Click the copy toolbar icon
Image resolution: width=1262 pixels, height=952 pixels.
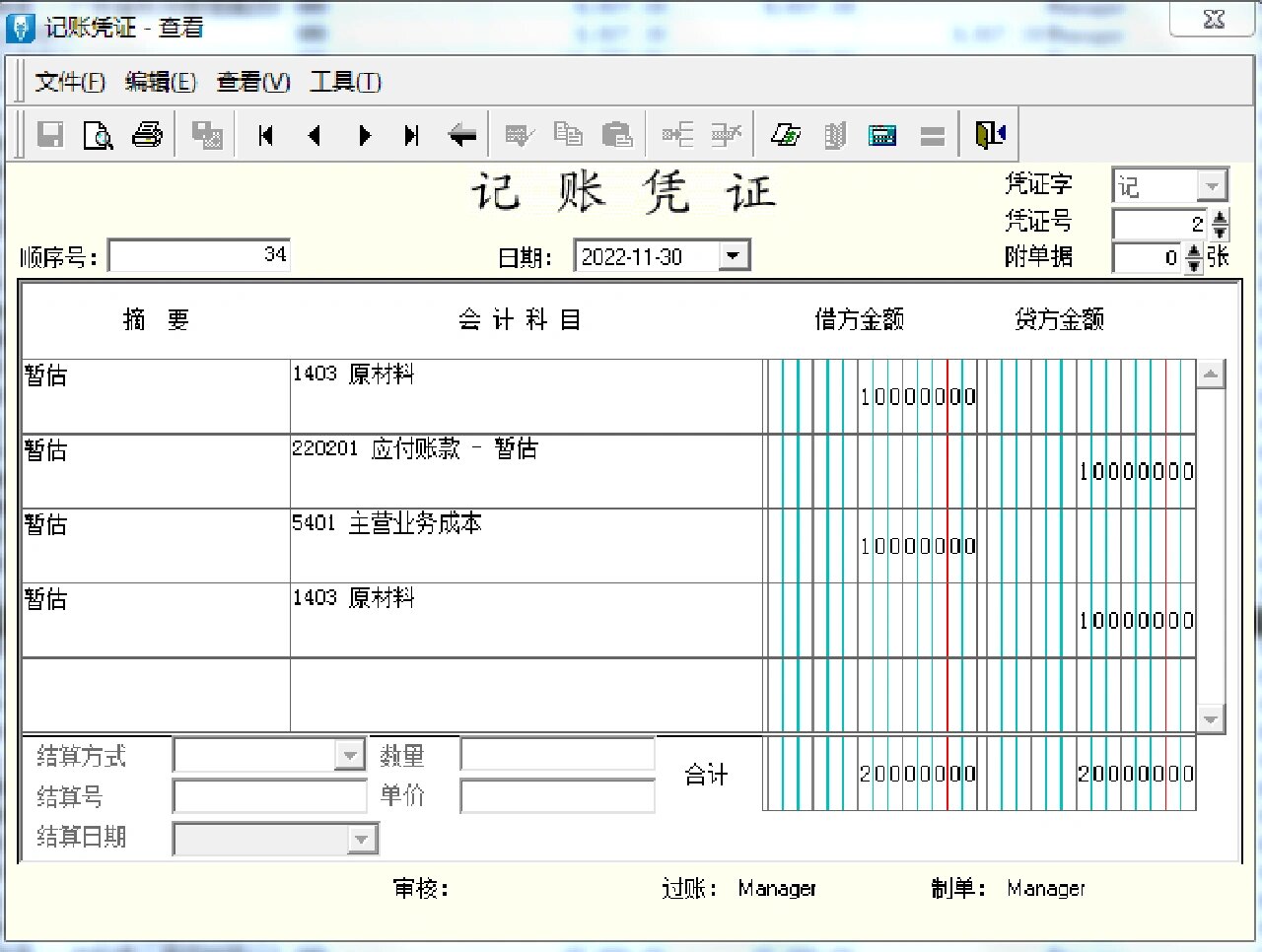point(568,134)
